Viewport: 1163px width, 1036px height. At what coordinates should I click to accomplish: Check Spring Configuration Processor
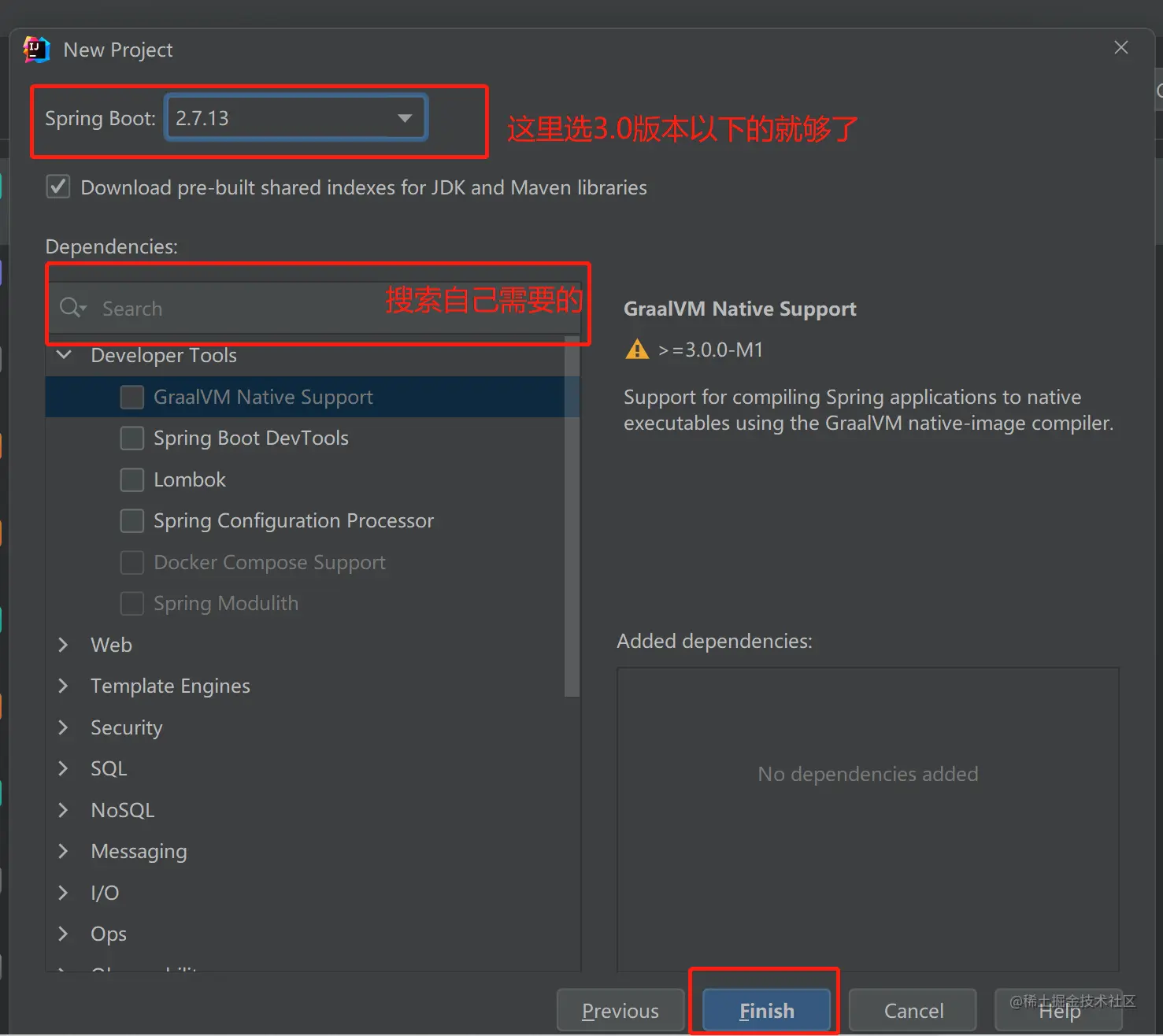pyautogui.click(x=132, y=521)
